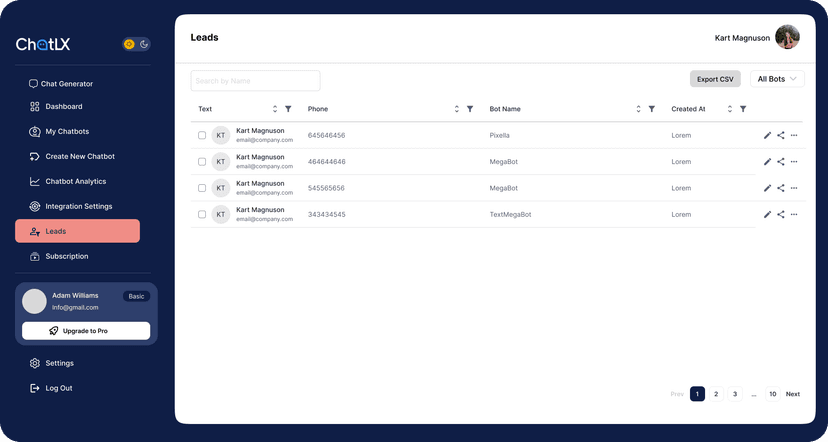Click the share icon for TextMegaBot row
Screen dimensions: 828x442
coord(781,214)
